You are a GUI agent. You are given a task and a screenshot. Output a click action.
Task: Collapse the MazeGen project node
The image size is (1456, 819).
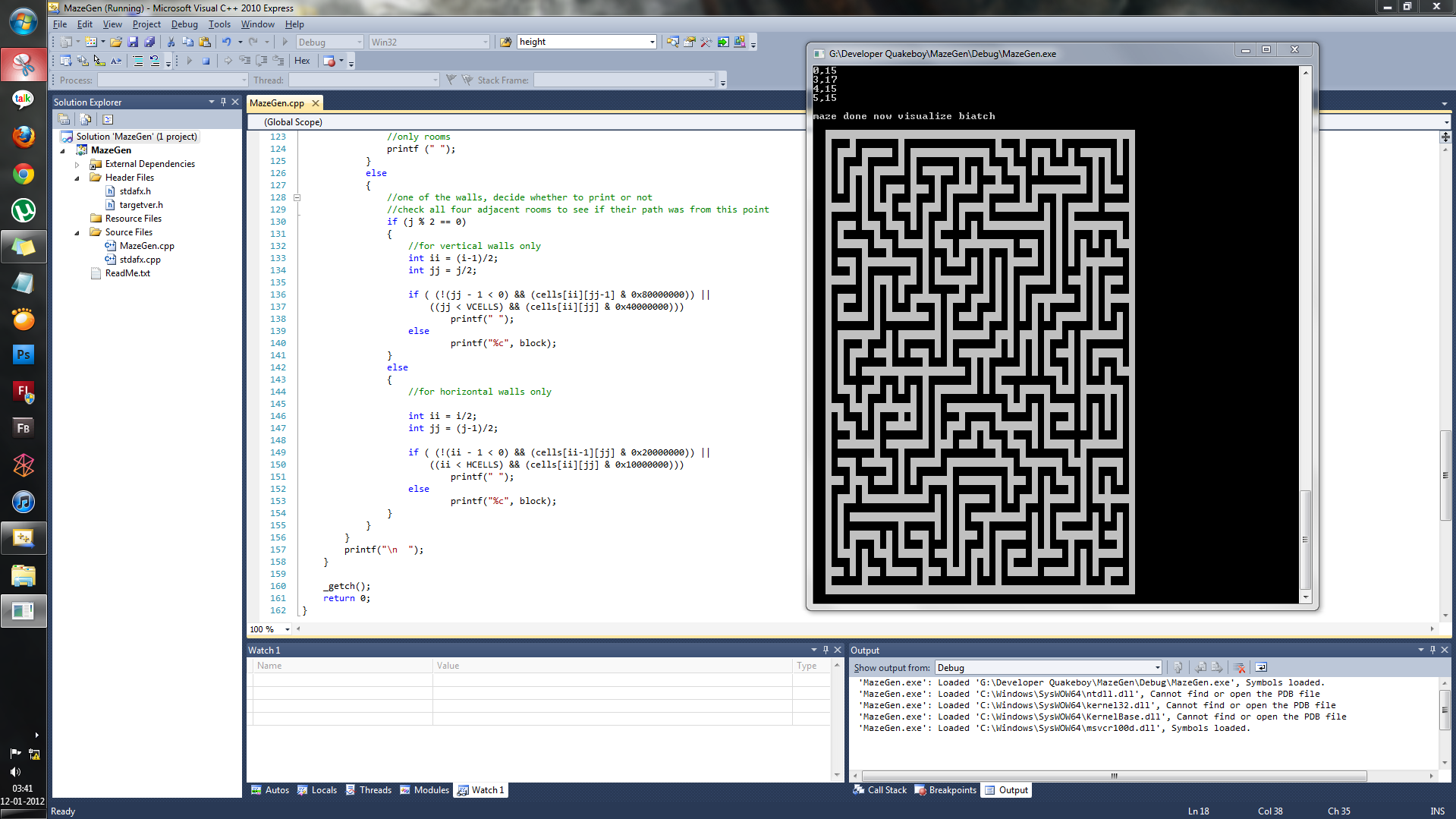(63, 150)
